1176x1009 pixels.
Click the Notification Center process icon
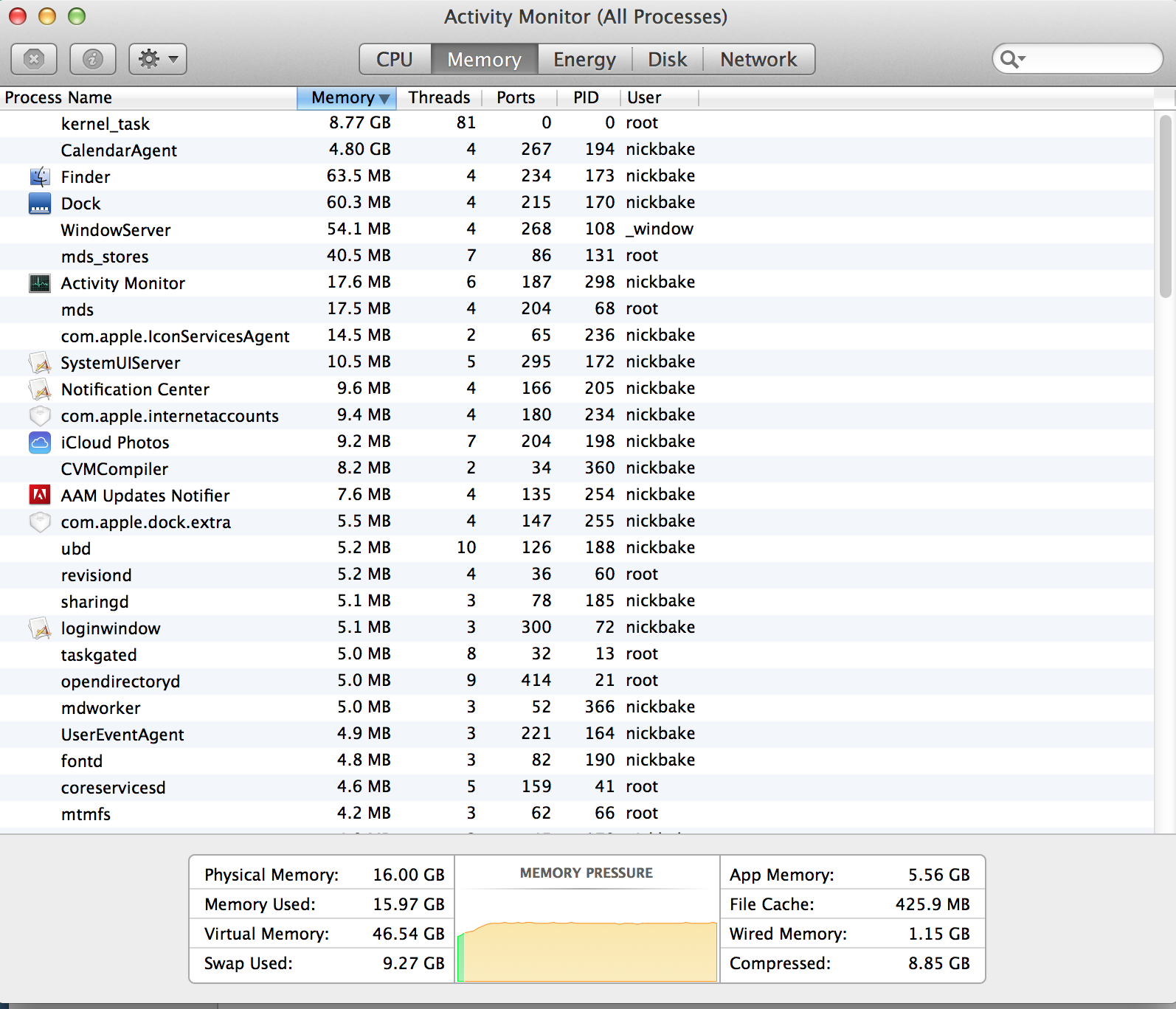40,389
